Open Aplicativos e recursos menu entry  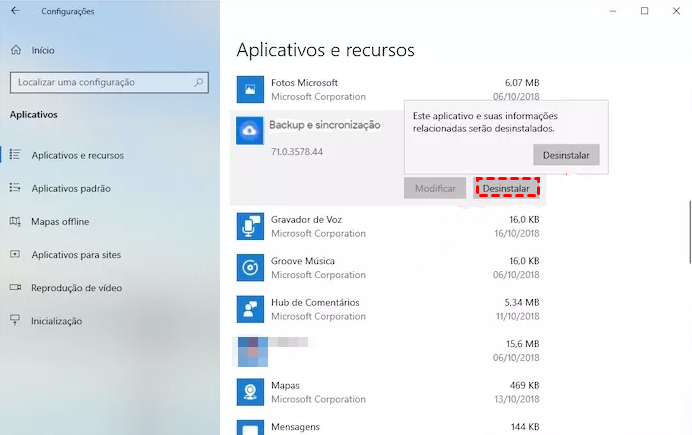(78, 155)
